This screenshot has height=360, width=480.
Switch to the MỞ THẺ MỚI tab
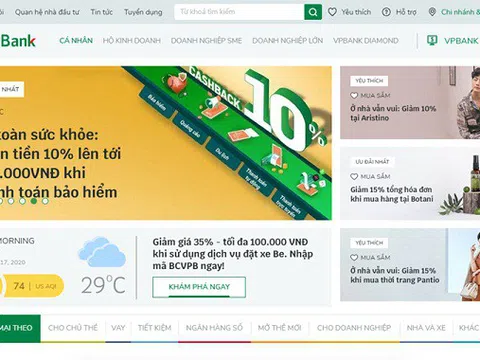point(280,328)
